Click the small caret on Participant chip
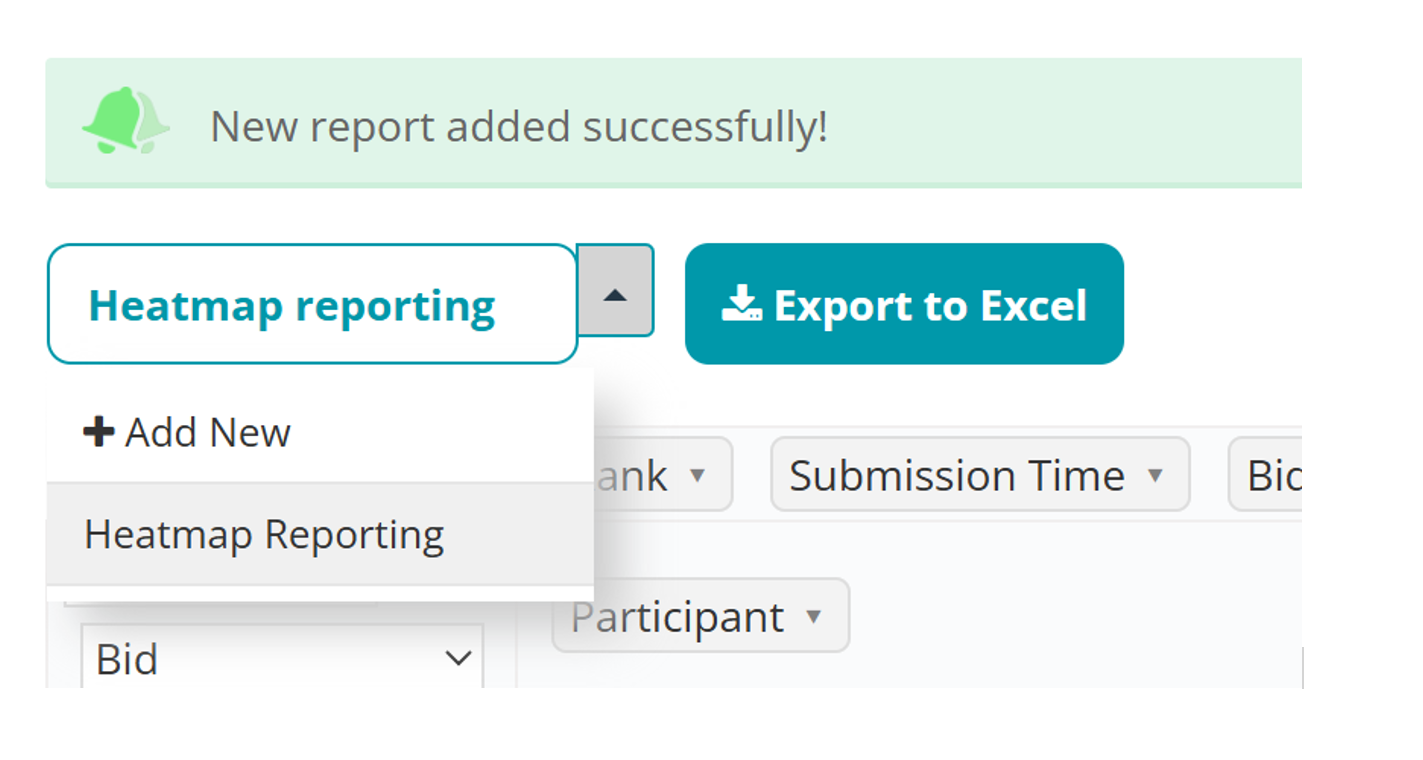Viewport: 1423px width, 760px height. (814, 616)
